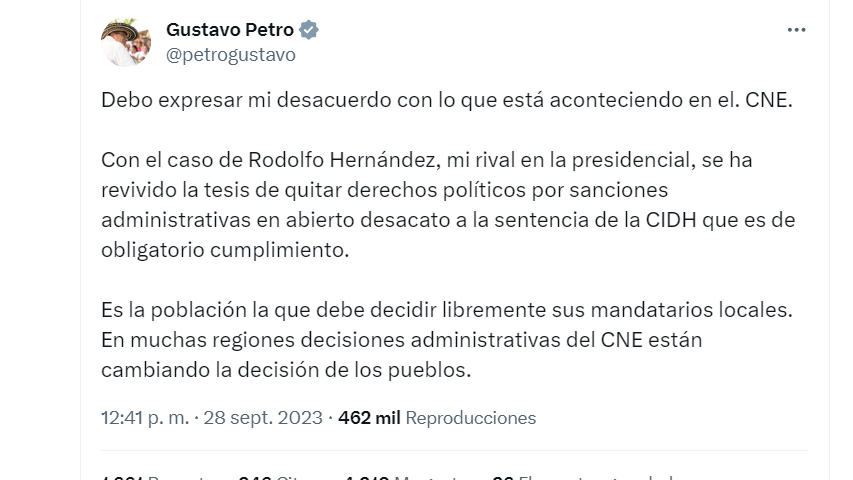Click the 462 mil view count
Screen dimensions: 853x480
369,418
